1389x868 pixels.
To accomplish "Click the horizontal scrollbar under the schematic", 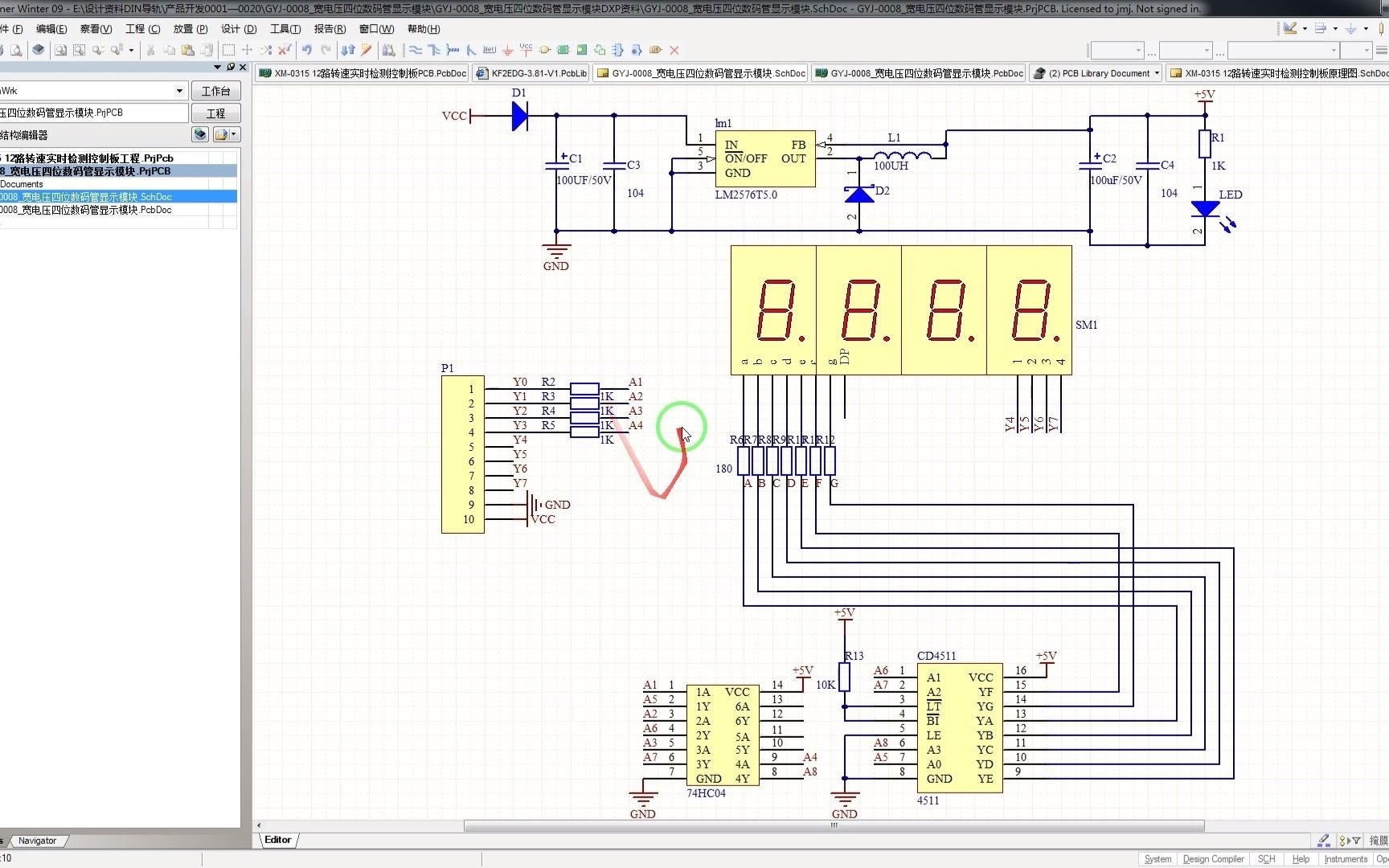I will tap(834, 825).
